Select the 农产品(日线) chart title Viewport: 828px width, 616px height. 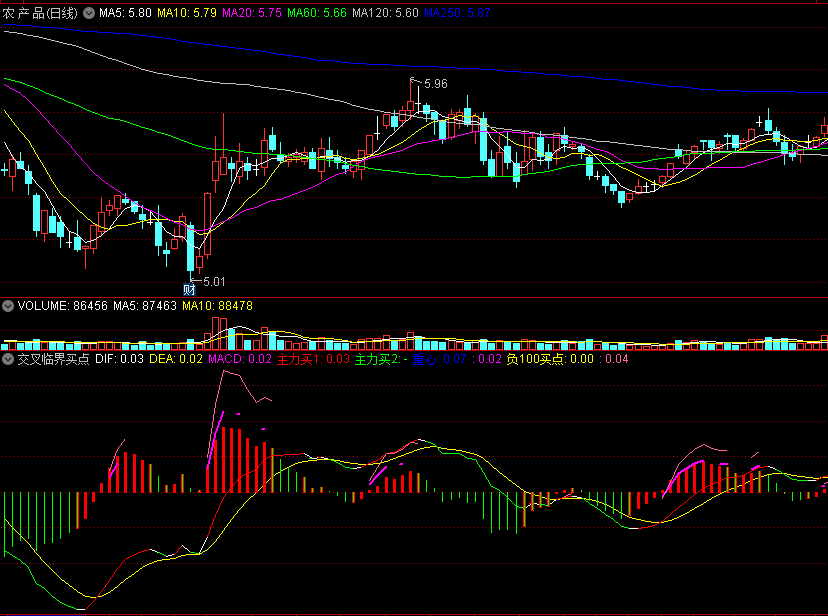point(40,13)
